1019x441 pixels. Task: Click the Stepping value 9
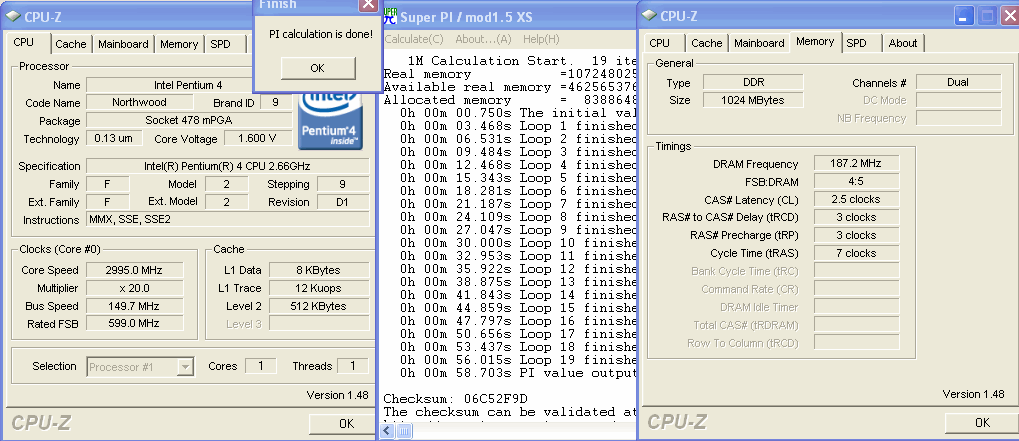click(x=342, y=184)
